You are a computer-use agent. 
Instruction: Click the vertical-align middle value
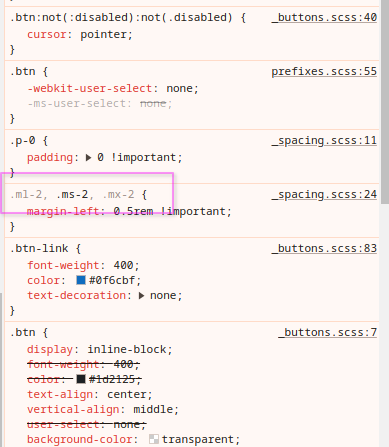click(153, 409)
